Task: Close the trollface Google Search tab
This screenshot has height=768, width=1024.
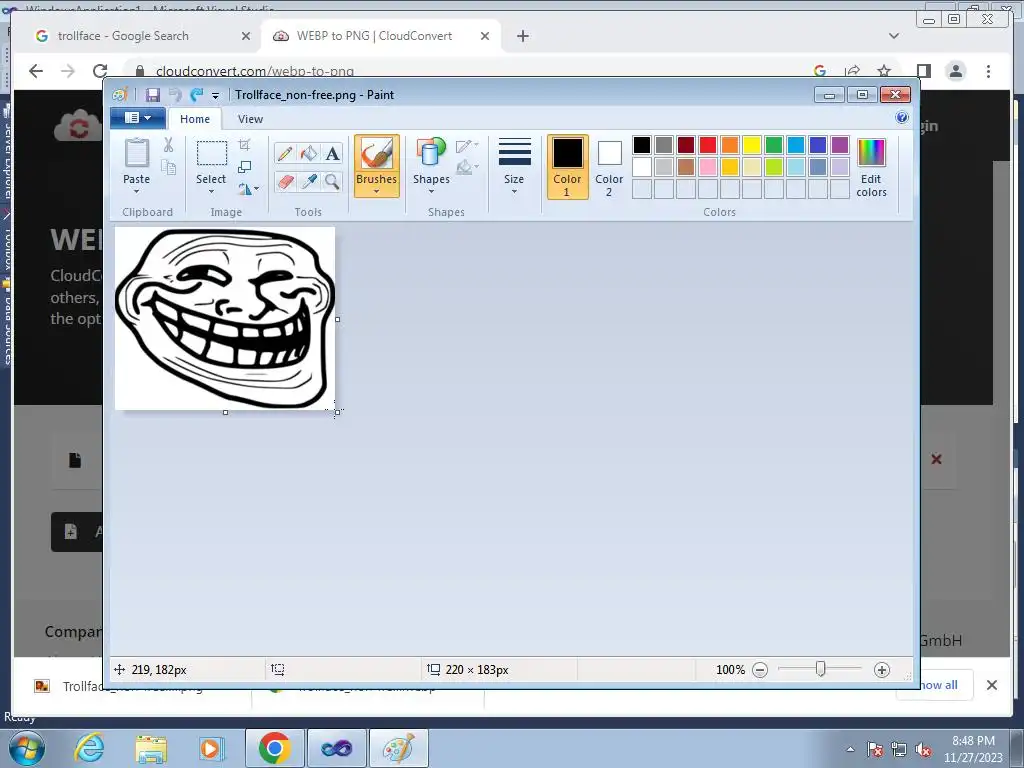Action: pos(246,36)
